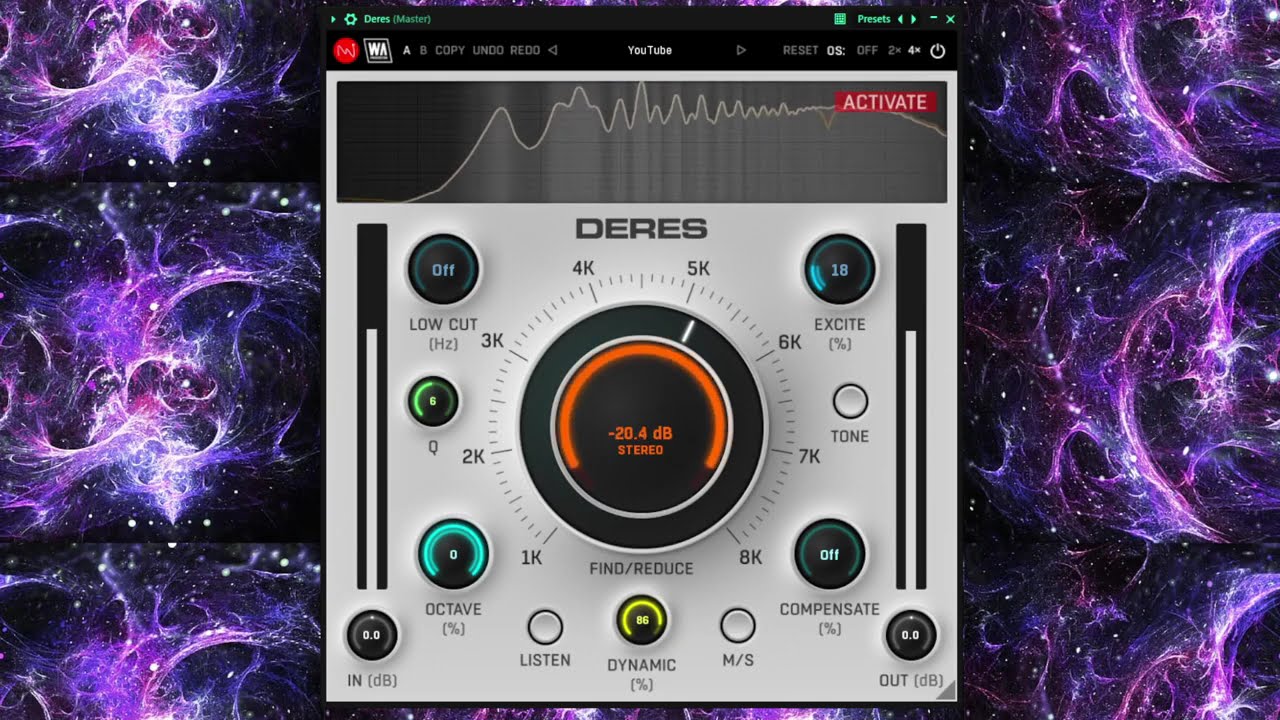Click UNDO in the top bar
Image resolution: width=1280 pixels, height=720 pixels.
488,50
